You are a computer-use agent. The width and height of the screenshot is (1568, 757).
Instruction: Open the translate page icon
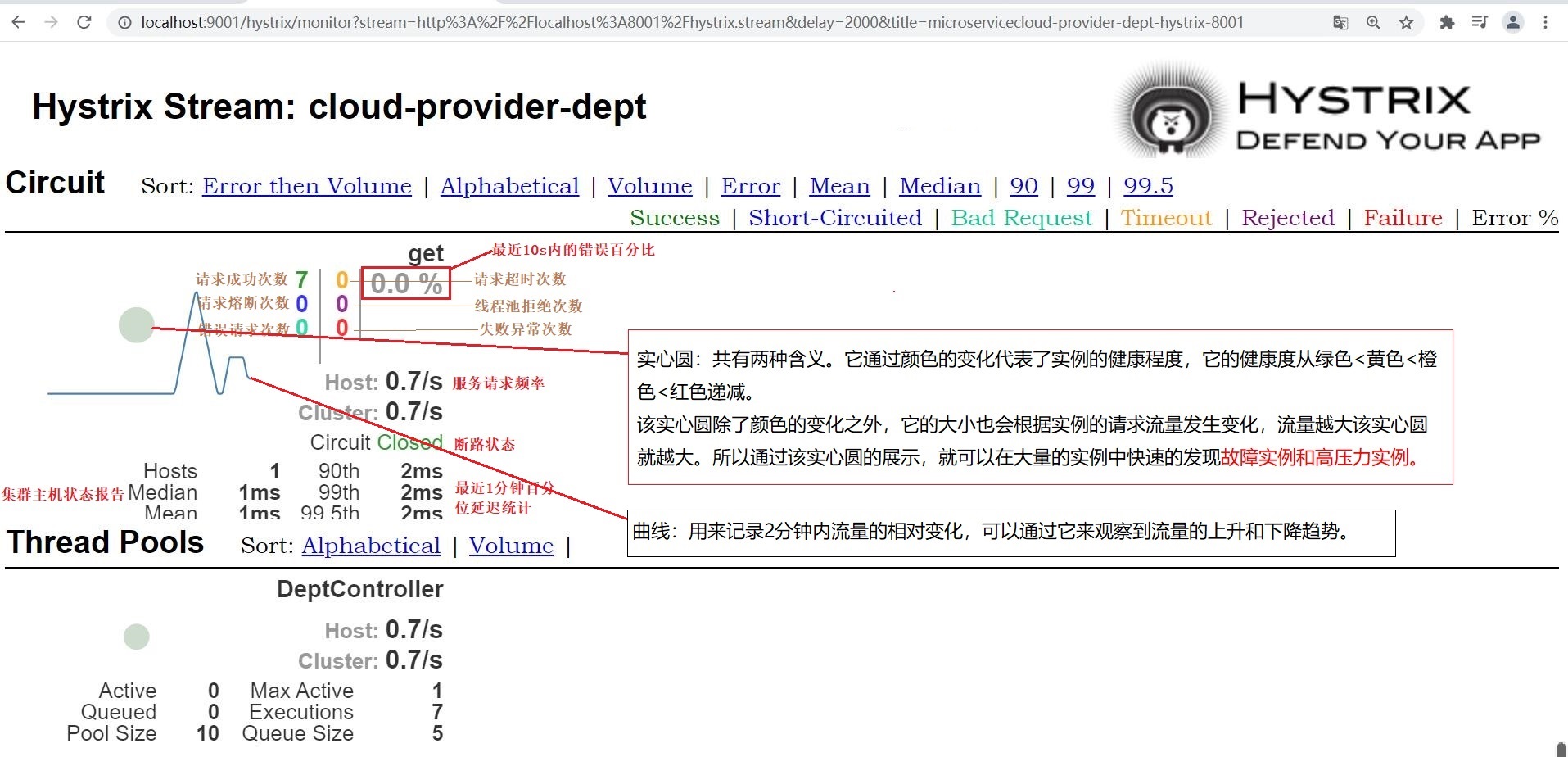click(1340, 23)
